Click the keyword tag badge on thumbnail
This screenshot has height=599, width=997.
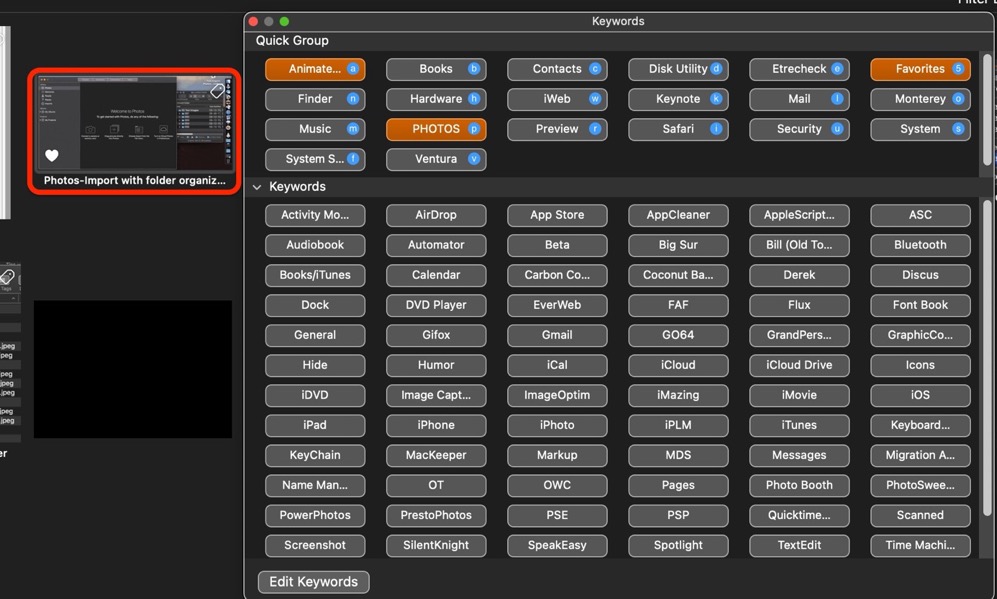point(217,91)
